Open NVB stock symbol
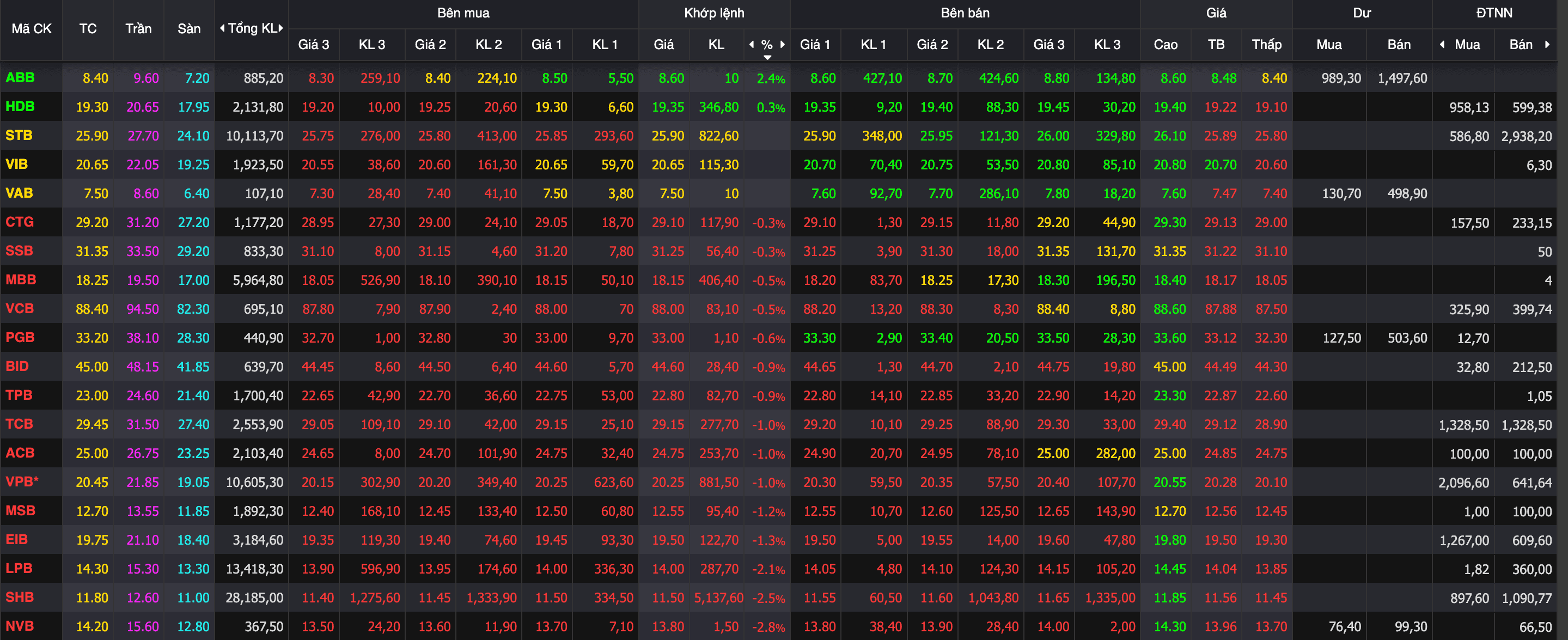This screenshot has width=1568, height=640. 20,626
